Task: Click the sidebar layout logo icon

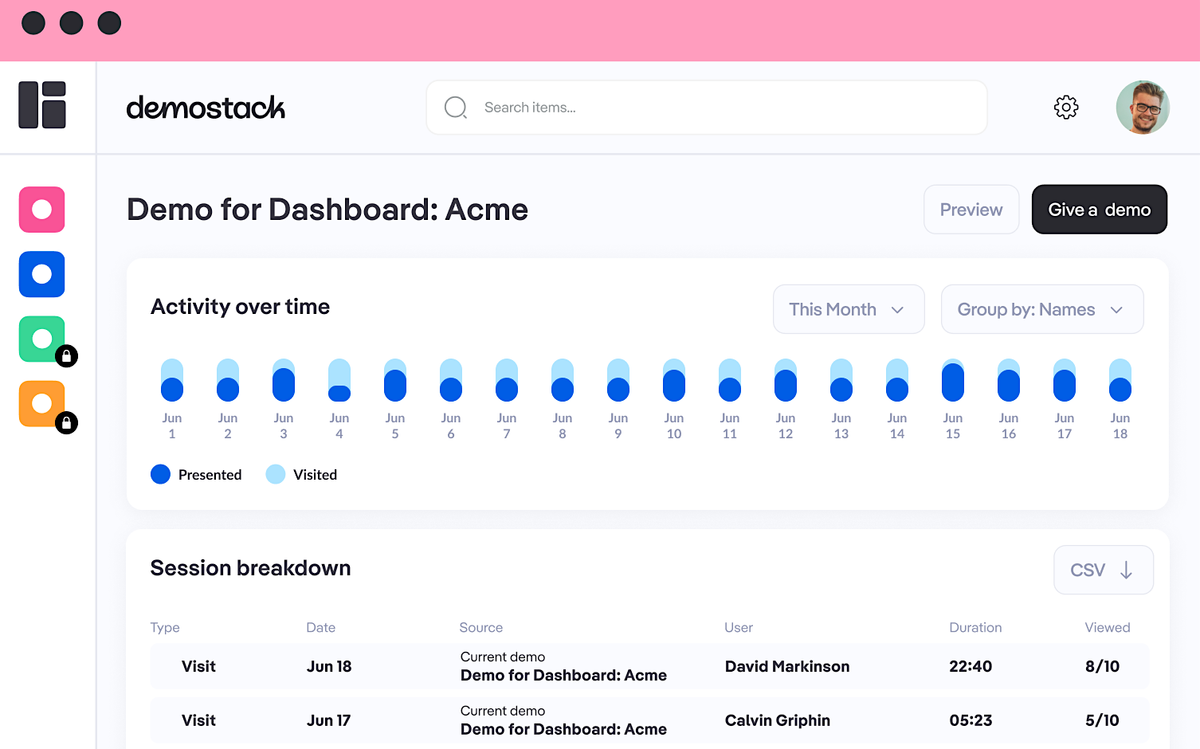Action: pyautogui.click(x=42, y=105)
